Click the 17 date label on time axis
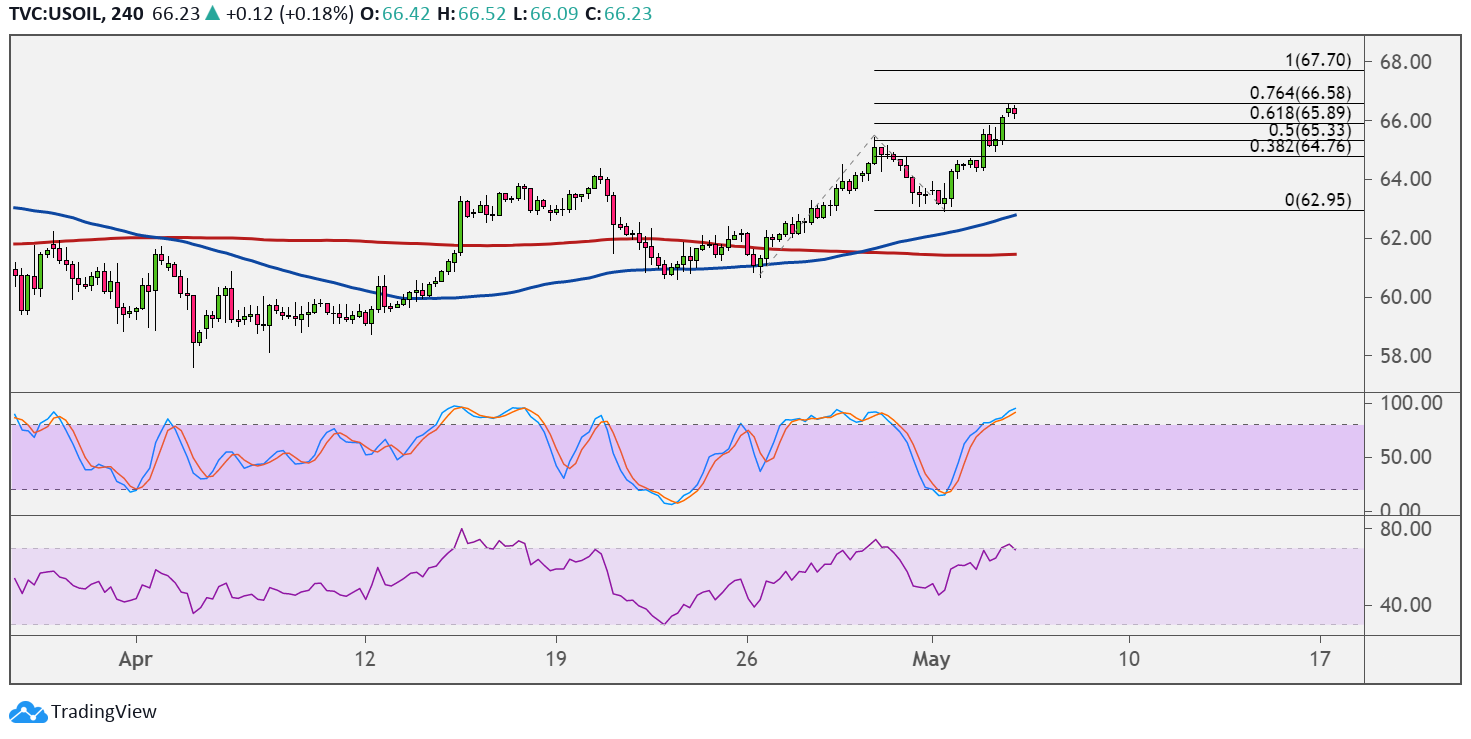Image resolution: width=1471 pixels, height=739 pixels. coord(1320,658)
